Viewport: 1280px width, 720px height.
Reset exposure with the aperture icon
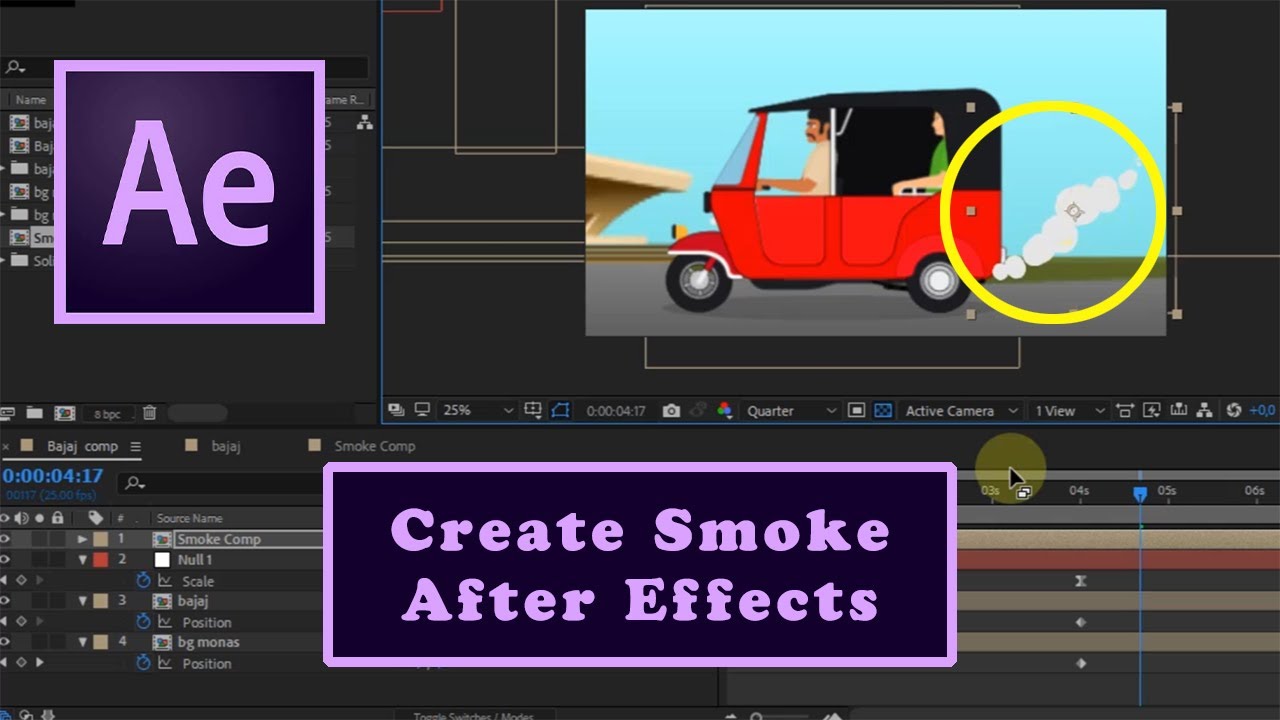click(x=1233, y=410)
